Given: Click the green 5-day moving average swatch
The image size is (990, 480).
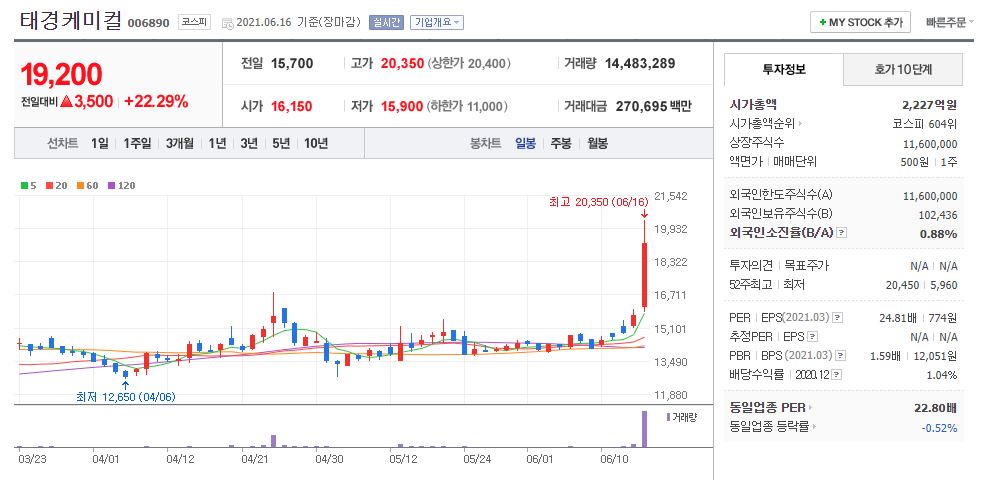Looking at the screenshot, I should pos(24,186).
